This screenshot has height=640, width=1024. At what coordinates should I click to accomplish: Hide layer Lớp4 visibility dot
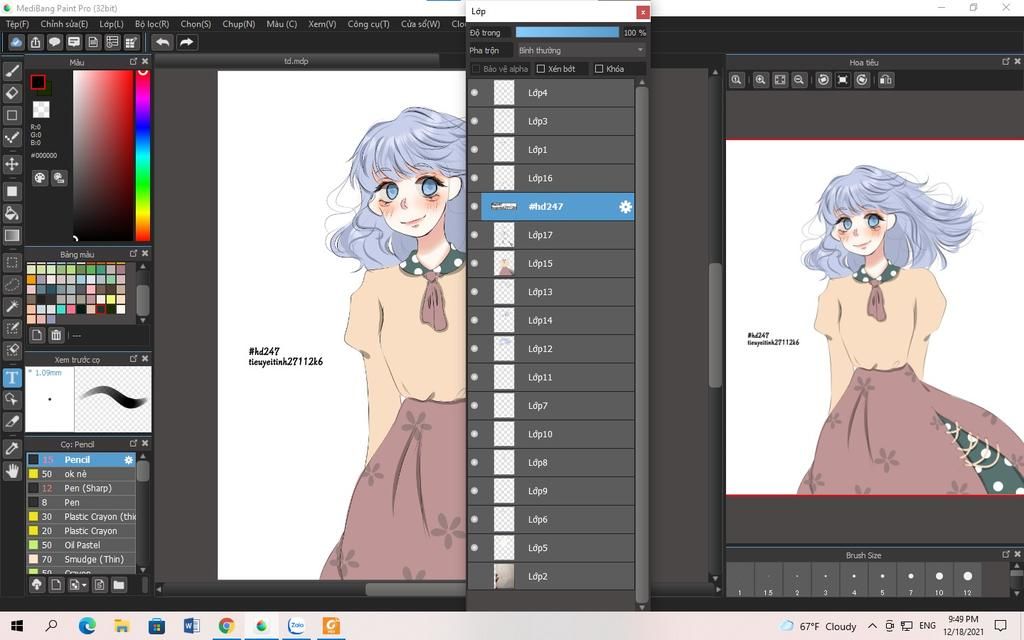(x=475, y=93)
